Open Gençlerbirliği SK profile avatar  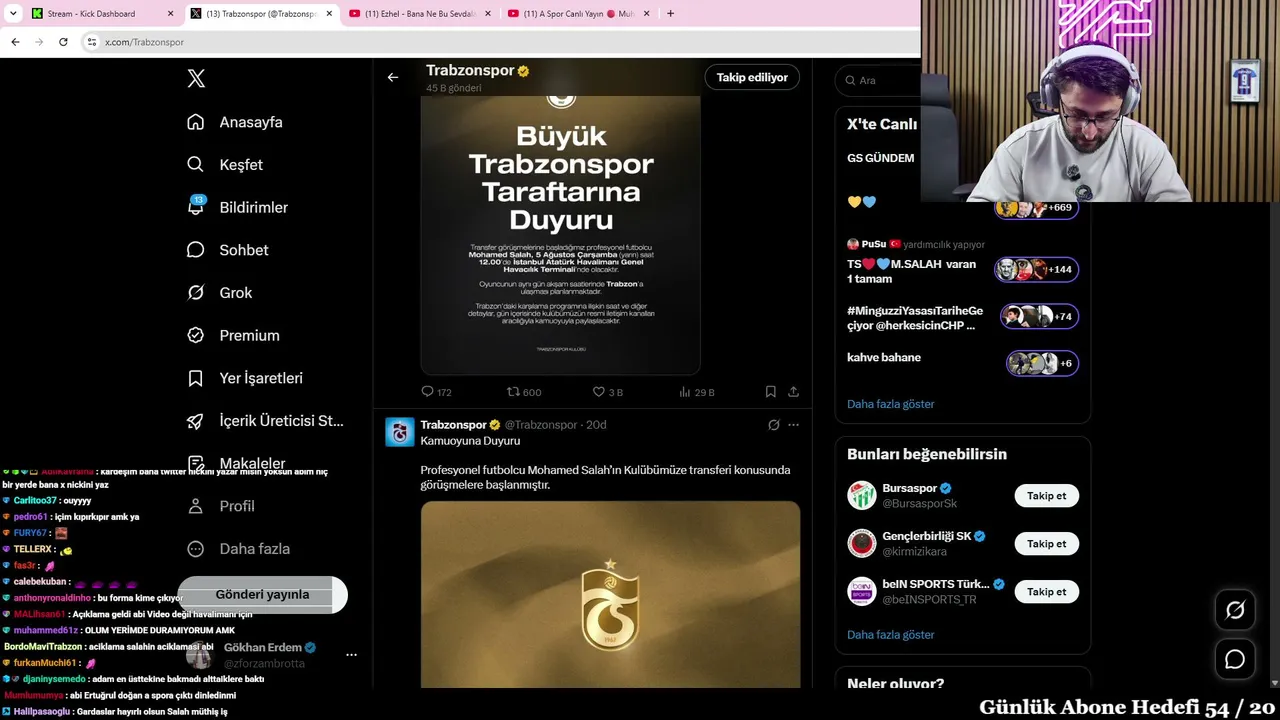[x=862, y=544]
